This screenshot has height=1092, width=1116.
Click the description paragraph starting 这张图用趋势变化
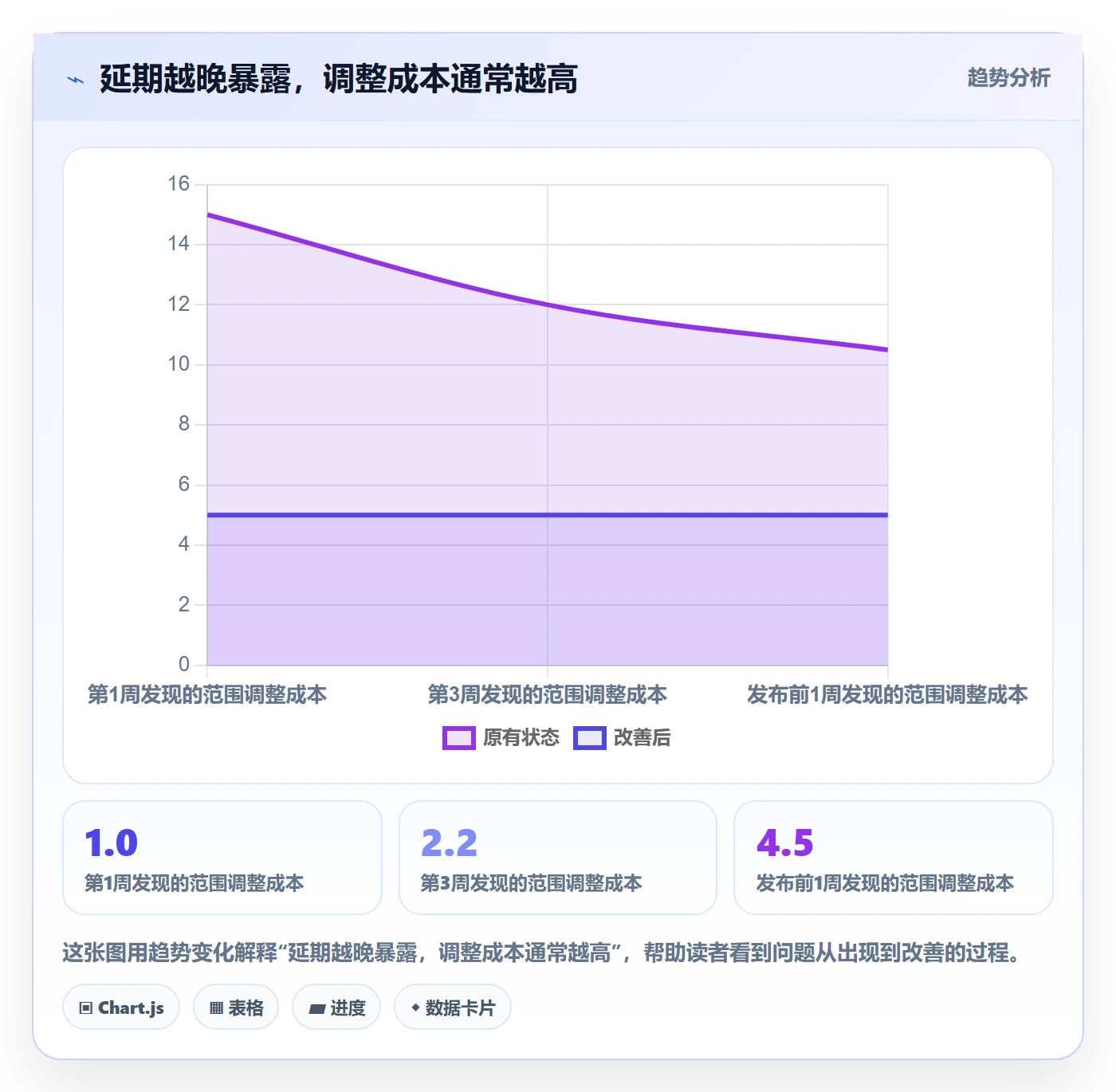click(542, 953)
